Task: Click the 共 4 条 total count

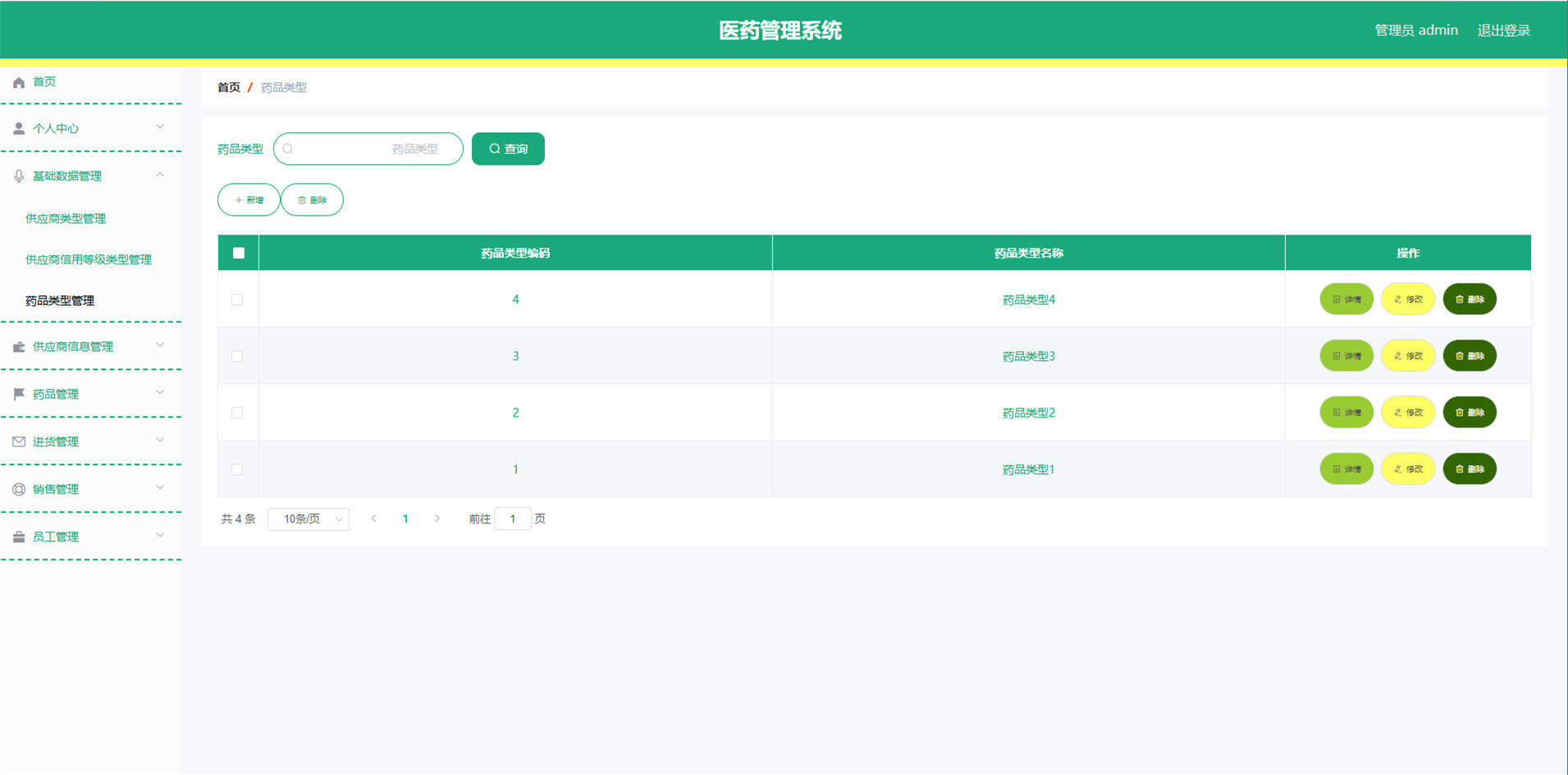Action: click(x=238, y=519)
